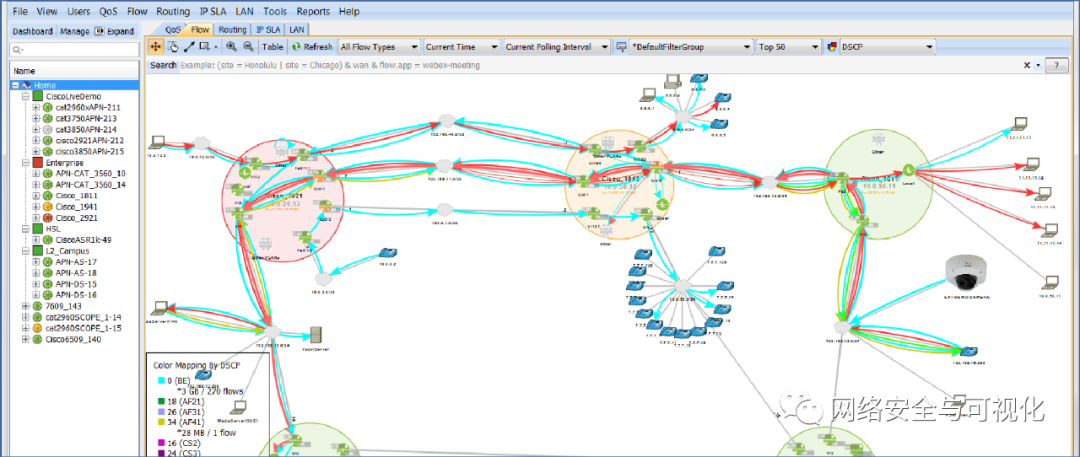This screenshot has height=457, width=1080.
Task: Click the Dashboard button in sidebar
Action: (32, 31)
